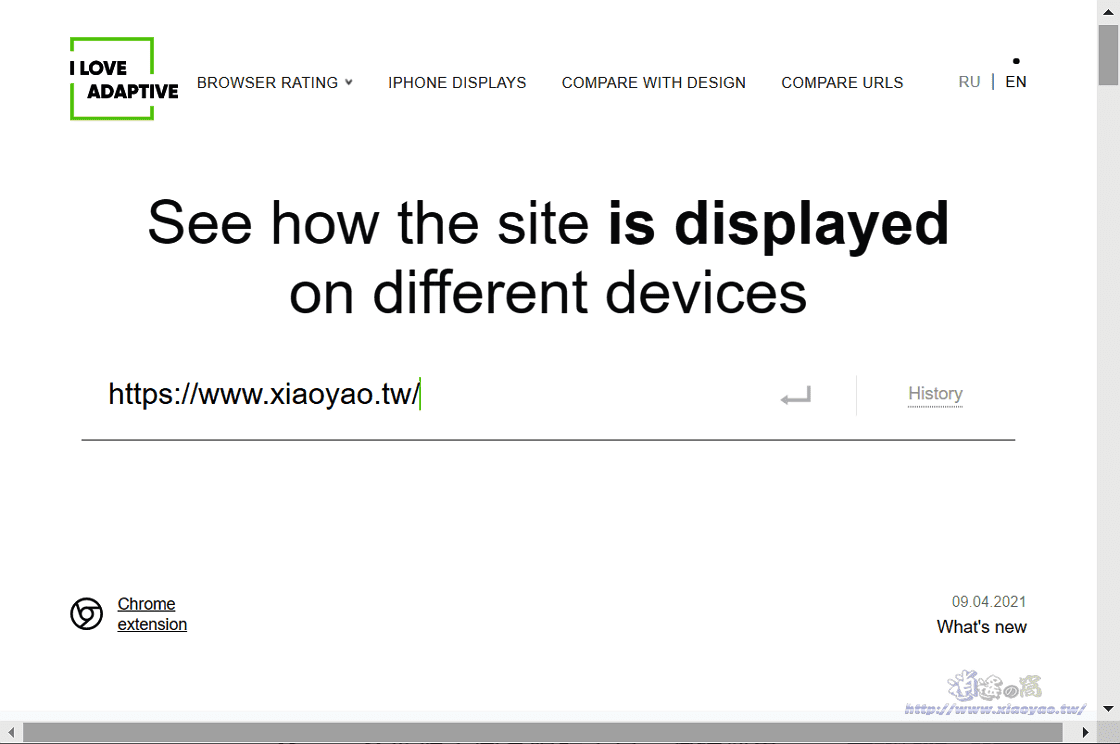The height and width of the screenshot is (744, 1120).
Task: Click the scroll up arrow
Action: pyautogui.click(x=1109, y=12)
